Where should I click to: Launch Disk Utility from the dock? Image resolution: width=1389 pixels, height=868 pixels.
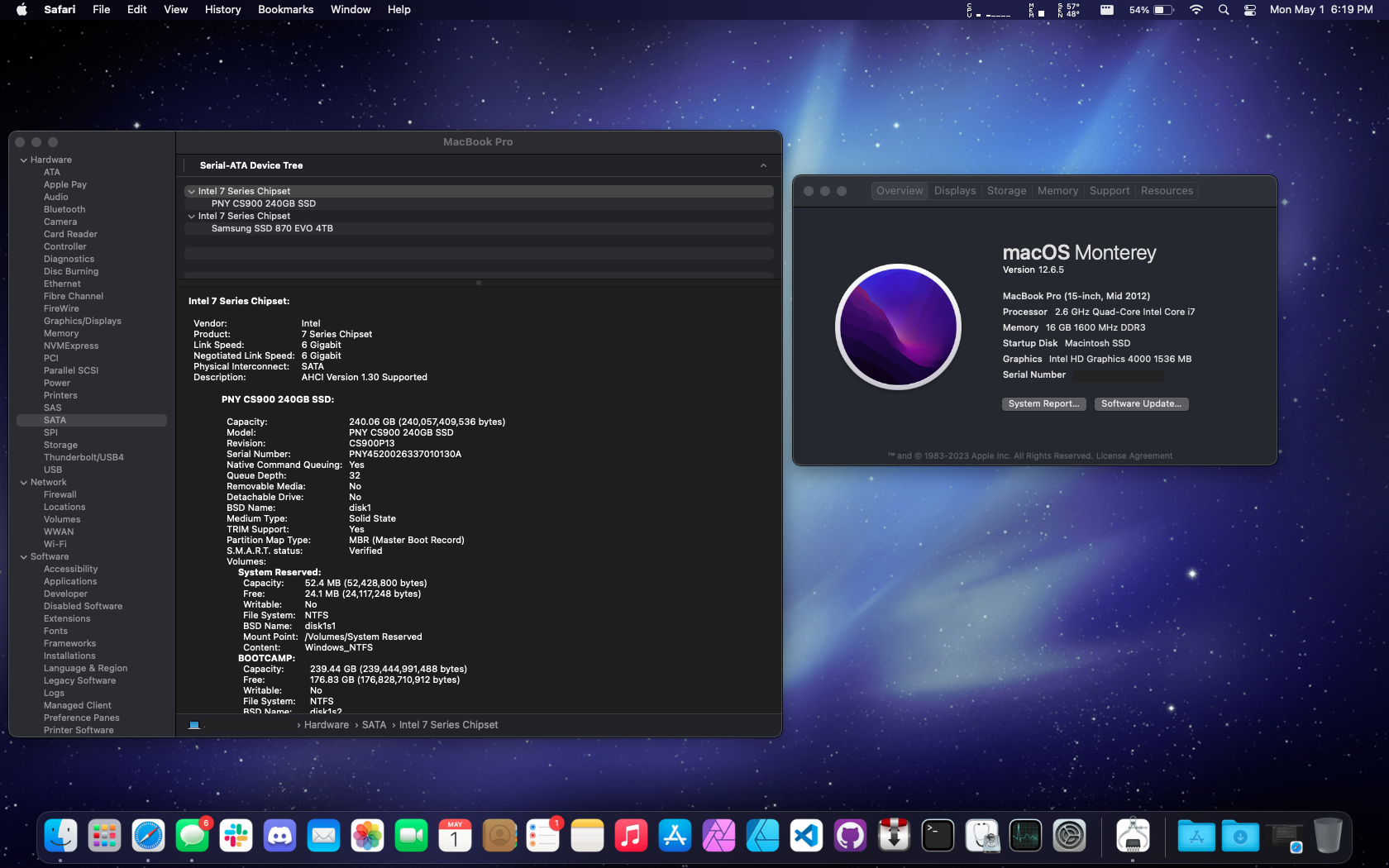click(x=981, y=836)
